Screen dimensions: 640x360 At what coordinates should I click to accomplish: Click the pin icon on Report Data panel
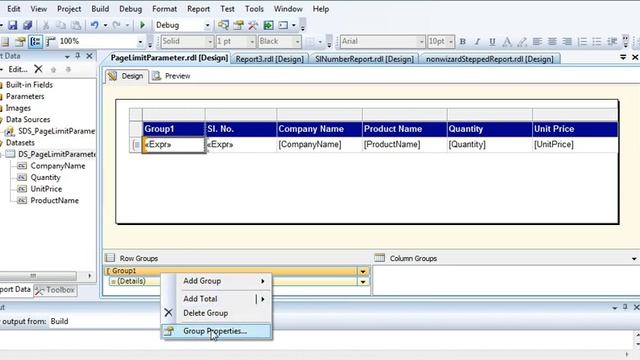pyautogui.click(x=78, y=56)
